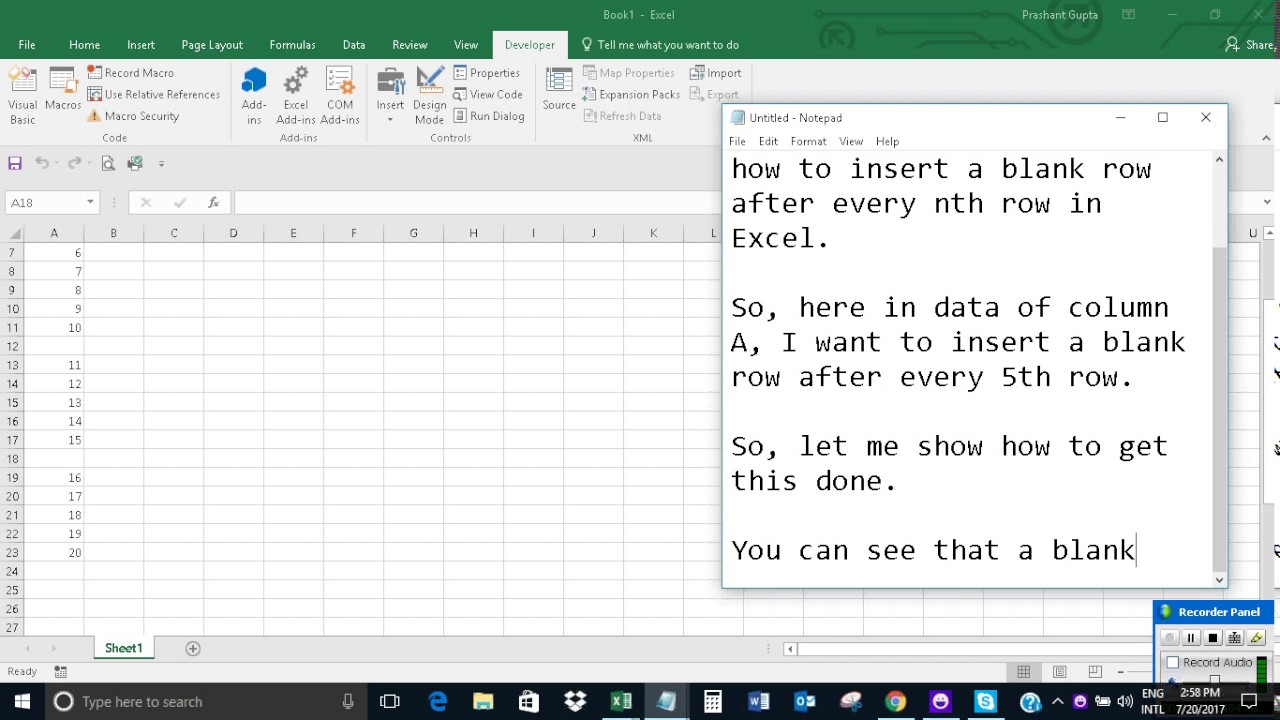
Task: Click the Record Macro button
Action: (x=130, y=73)
